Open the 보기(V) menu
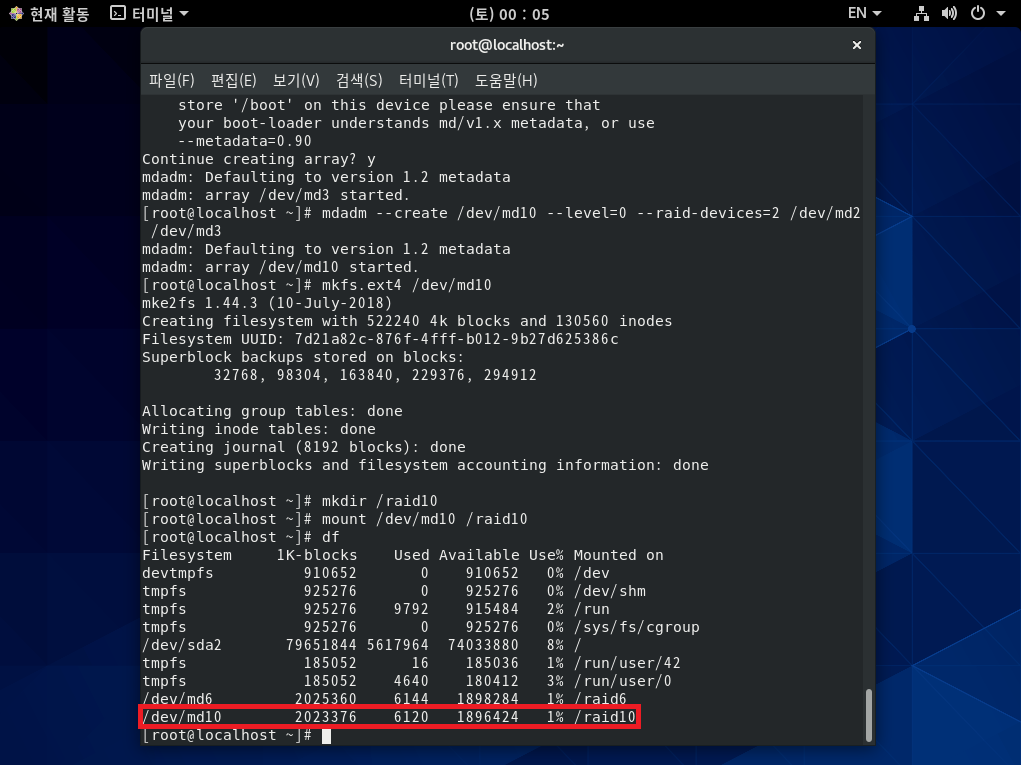Screen dimensions: 1021x765 click(296, 81)
